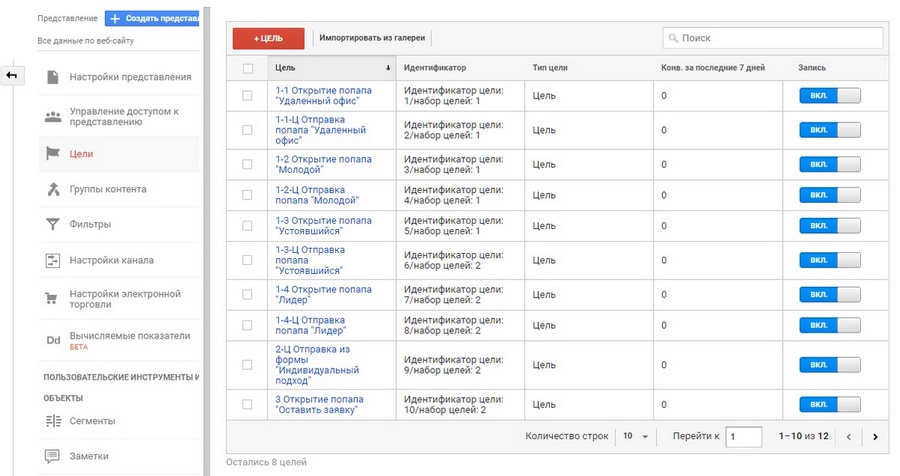Click the back arrow icon
Image resolution: width=900 pixels, height=476 pixels.
tap(11, 75)
